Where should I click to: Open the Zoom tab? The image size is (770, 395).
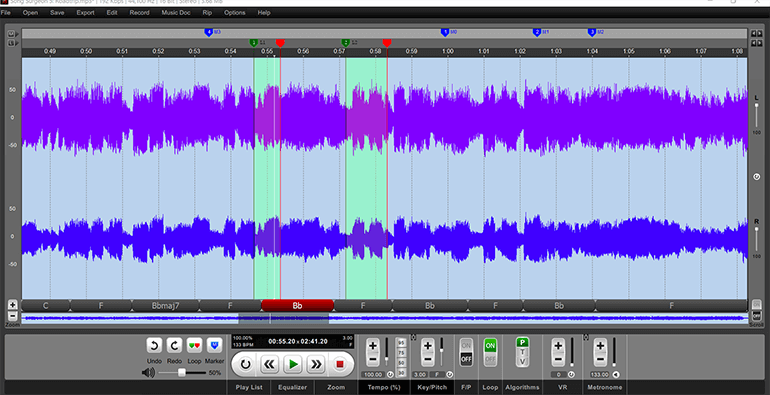[x=336, y=387]
